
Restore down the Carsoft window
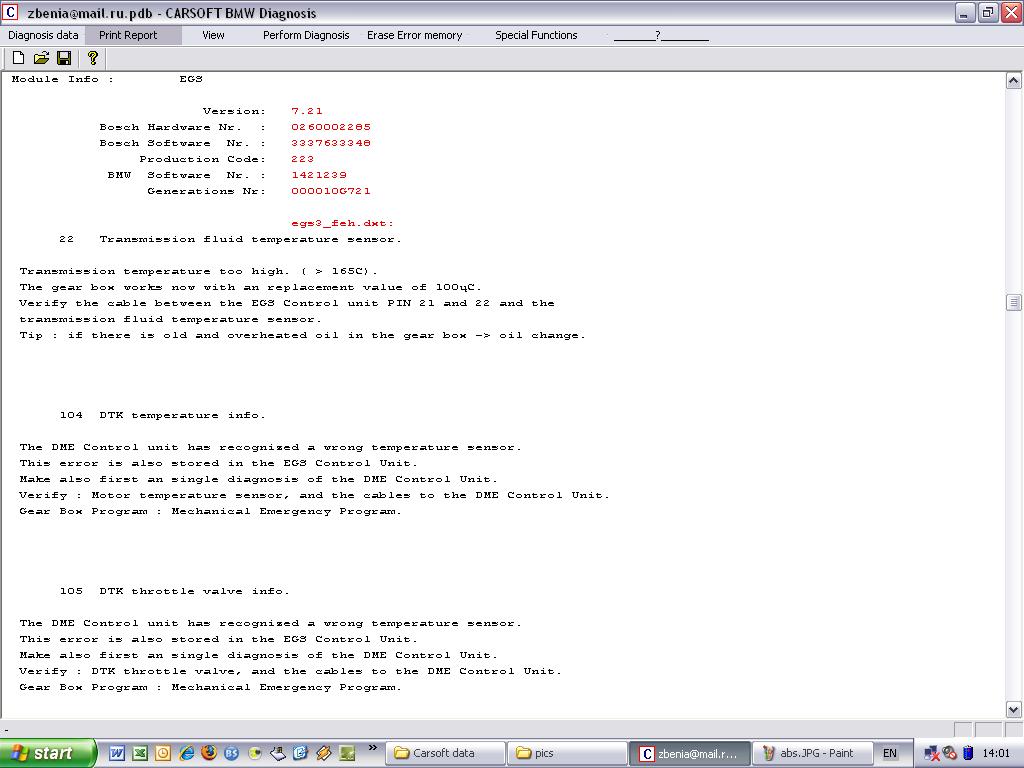click(988, 12)
